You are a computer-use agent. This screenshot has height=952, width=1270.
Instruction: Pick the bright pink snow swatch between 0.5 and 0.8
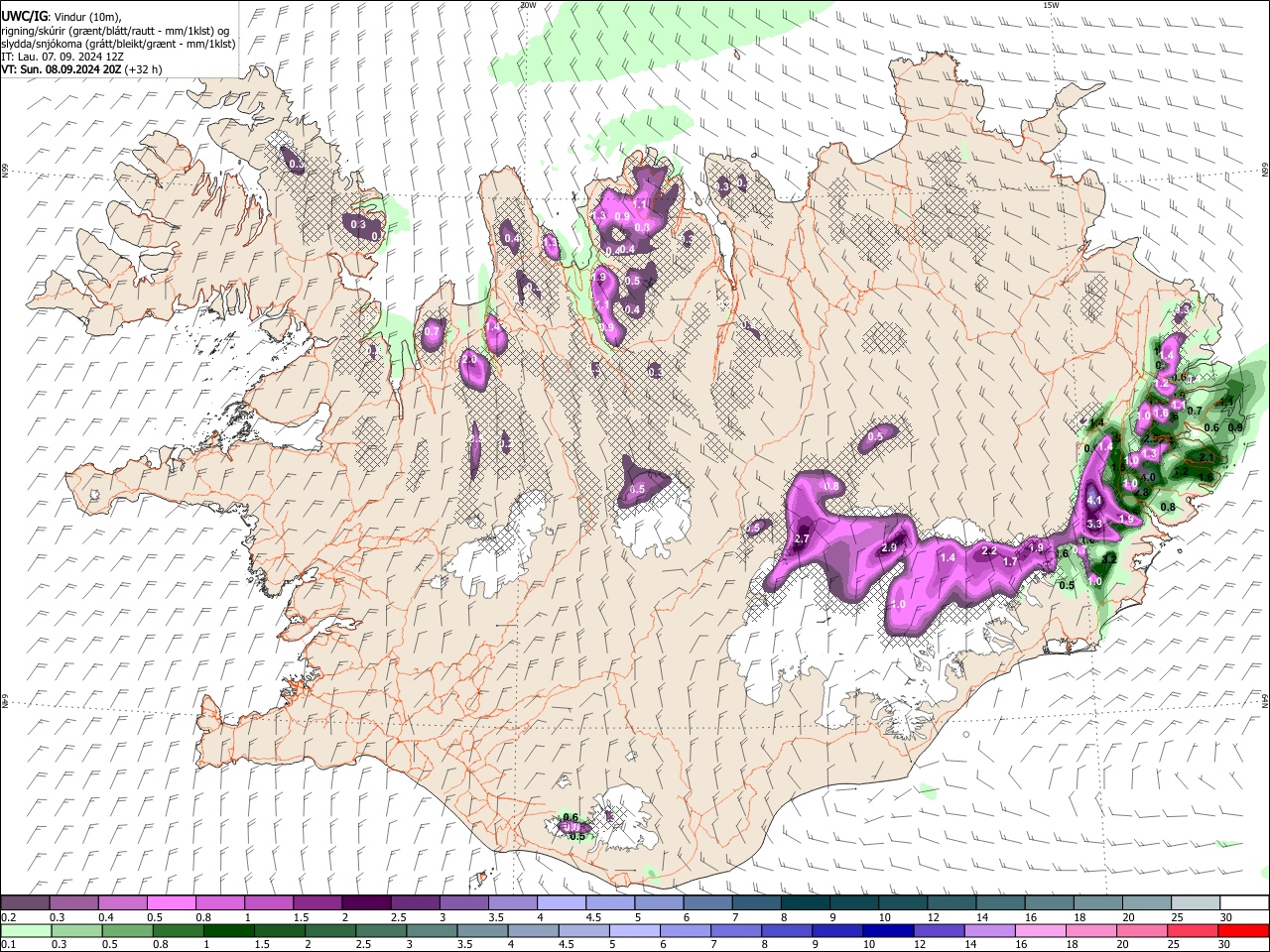coord(170,903)
